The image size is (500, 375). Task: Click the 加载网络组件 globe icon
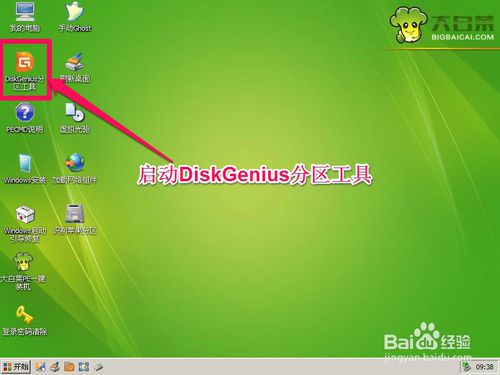75,169
